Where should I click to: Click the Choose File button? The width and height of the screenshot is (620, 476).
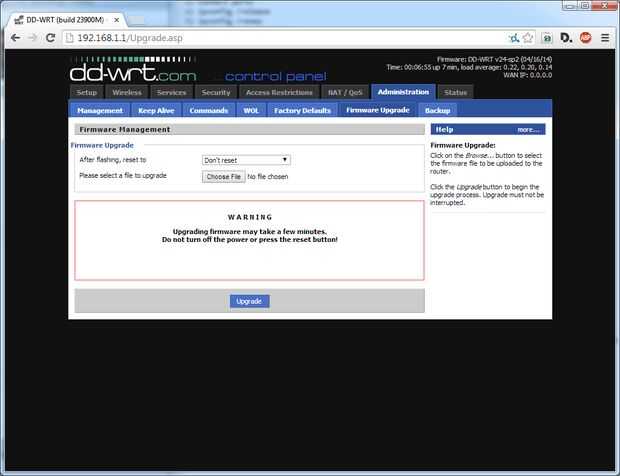click(224, 177)
